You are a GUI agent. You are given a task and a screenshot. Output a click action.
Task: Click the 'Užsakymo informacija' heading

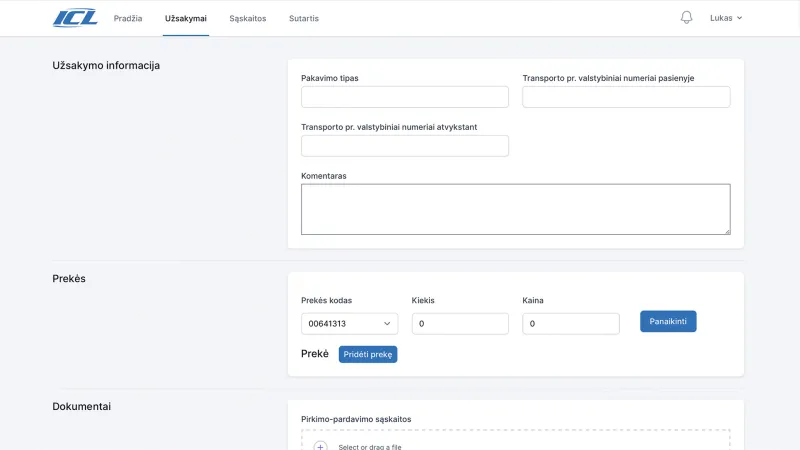click(x=106, y=65)
